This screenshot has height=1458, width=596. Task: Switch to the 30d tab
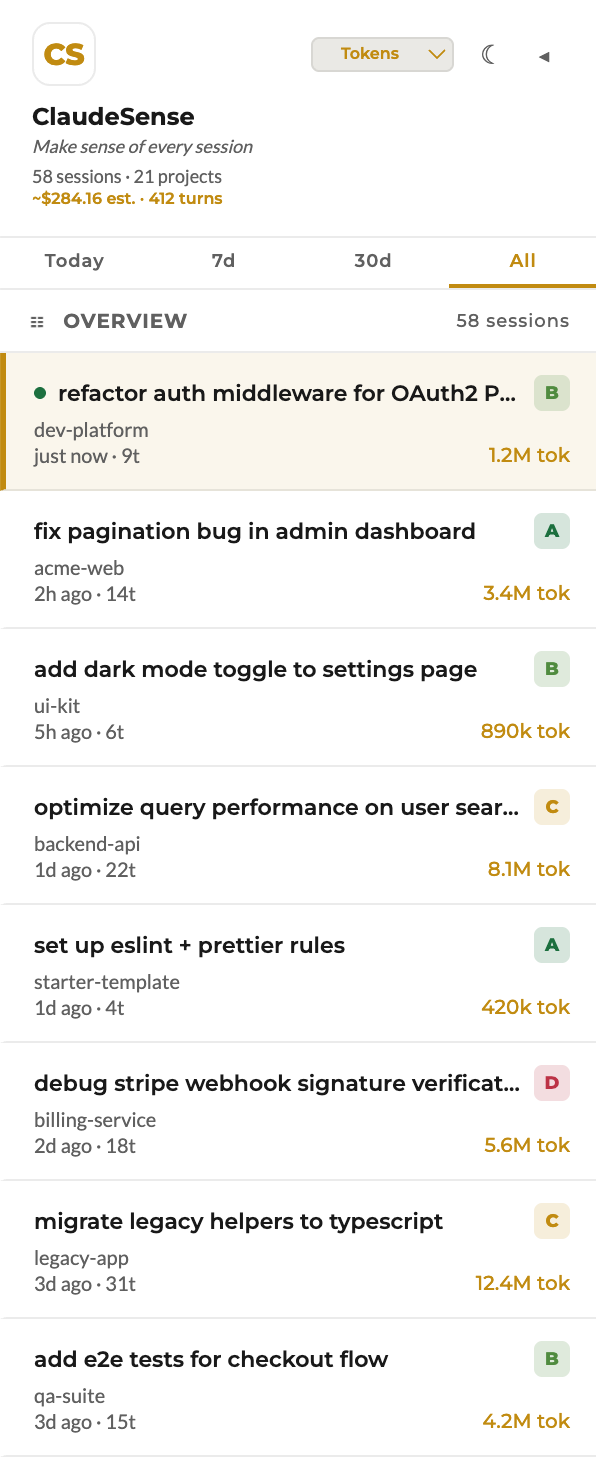pyautogui.click(x=372, y=261)
